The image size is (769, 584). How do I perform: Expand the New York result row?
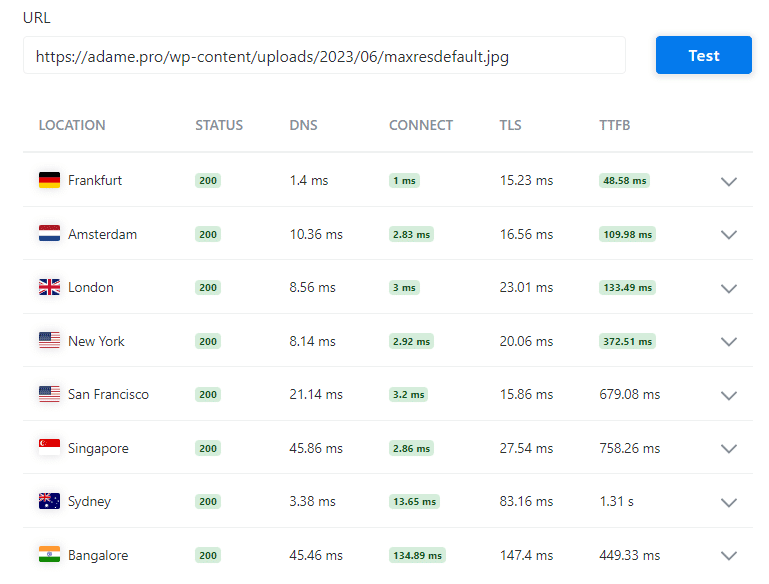tap(729, 342)
